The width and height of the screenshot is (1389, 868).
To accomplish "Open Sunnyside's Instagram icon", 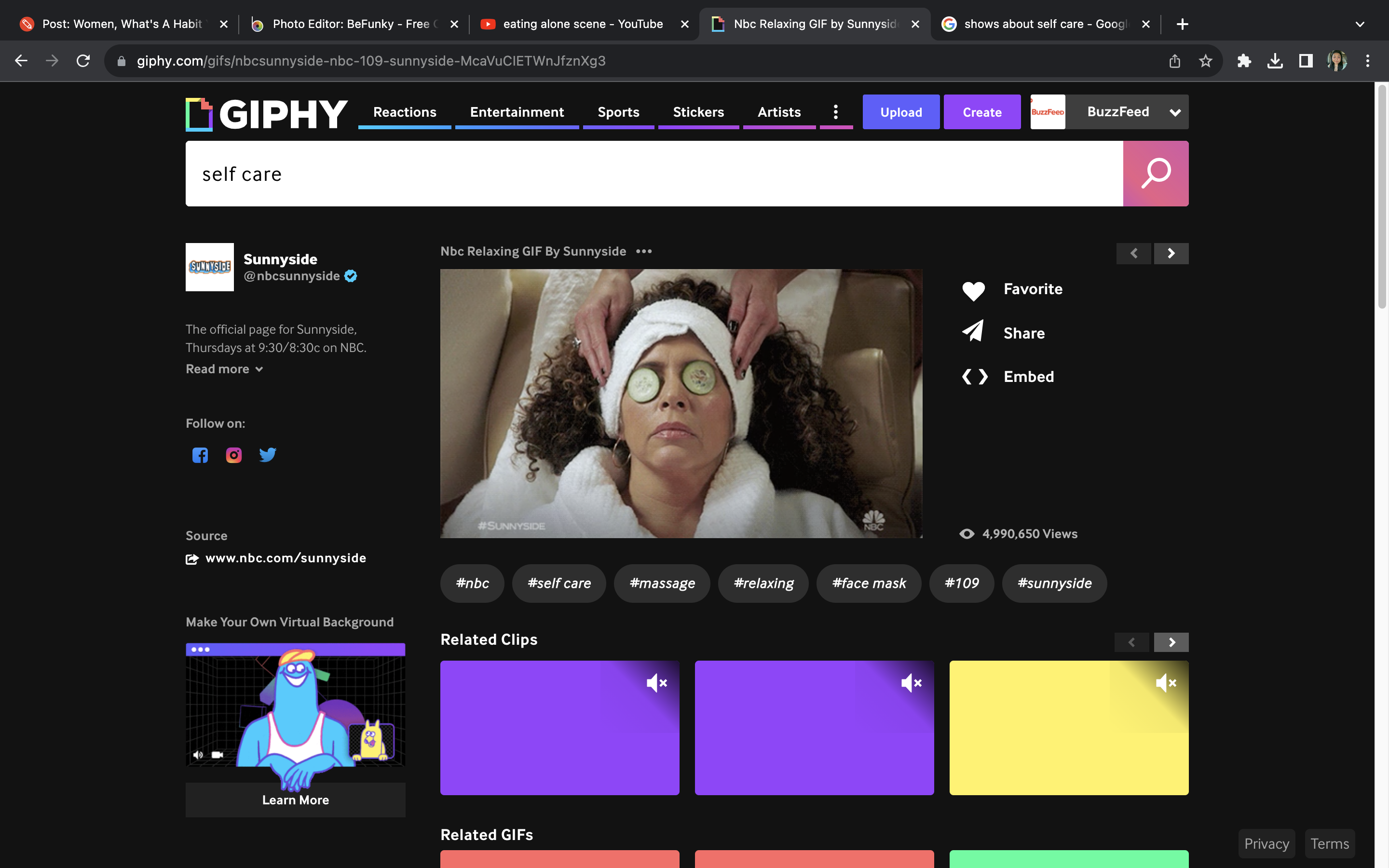I will pyautogui.click(x=233, y=455).
